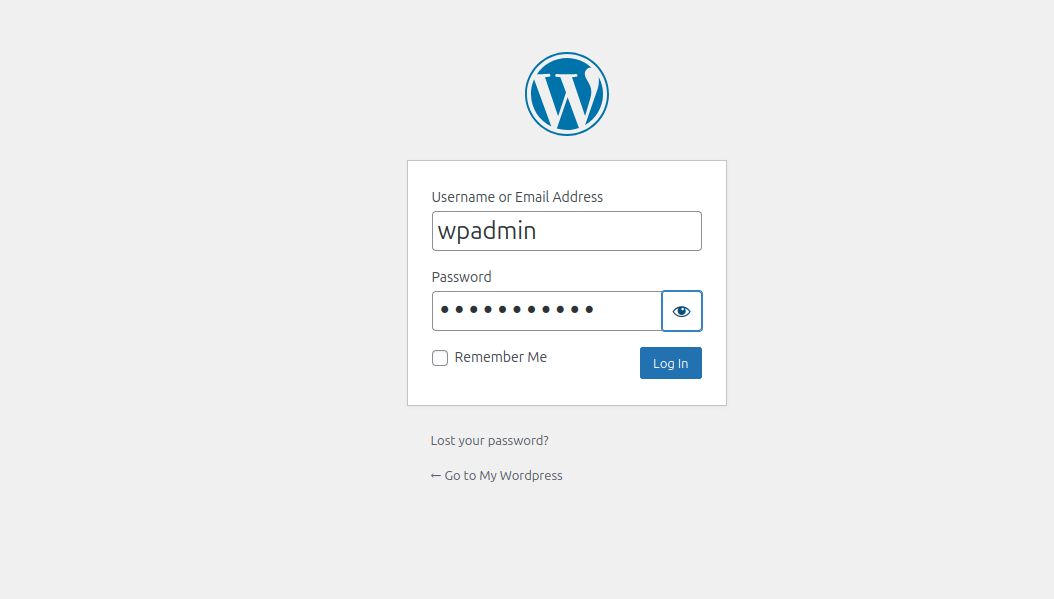
Task: Follow the Go to My Wordpress link
Action: click(496, 475)
